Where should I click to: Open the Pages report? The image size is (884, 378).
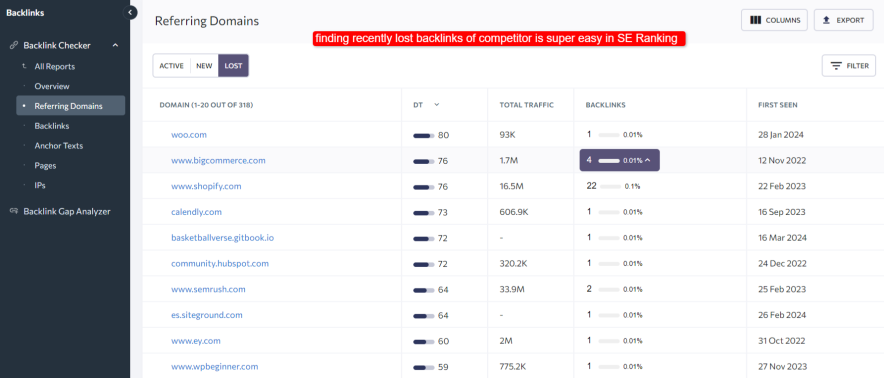45,166
